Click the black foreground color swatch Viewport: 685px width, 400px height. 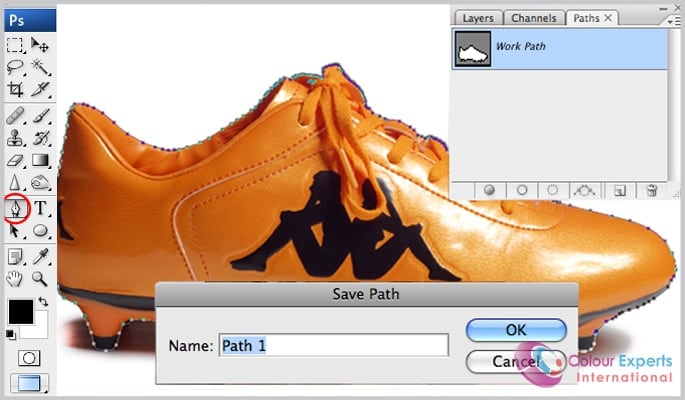coord(21,312)
